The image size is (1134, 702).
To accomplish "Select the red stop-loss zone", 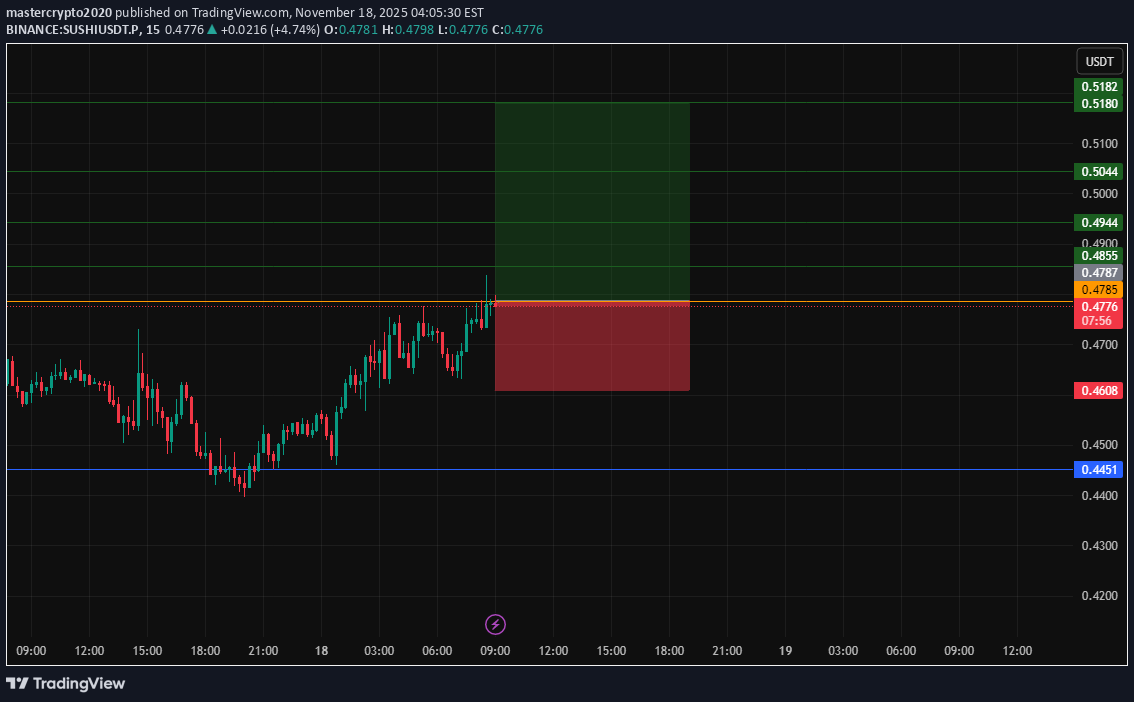I will point(592,346).
